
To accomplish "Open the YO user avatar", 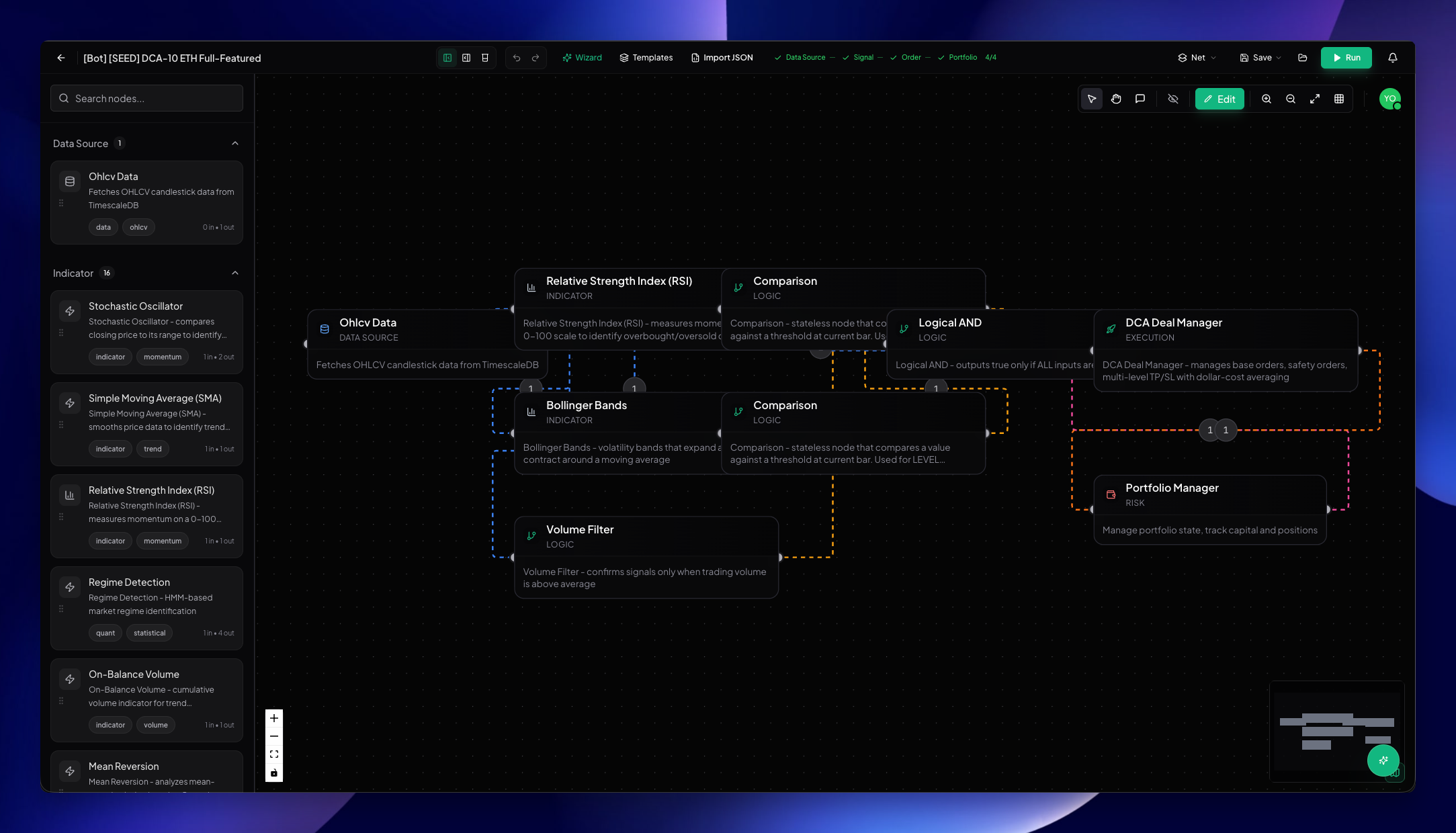I will tap(1390, 99).
